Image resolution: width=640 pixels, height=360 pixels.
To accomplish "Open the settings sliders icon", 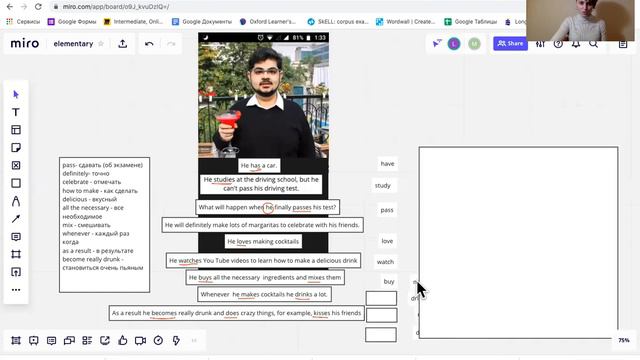I will [x=540, y=44].
